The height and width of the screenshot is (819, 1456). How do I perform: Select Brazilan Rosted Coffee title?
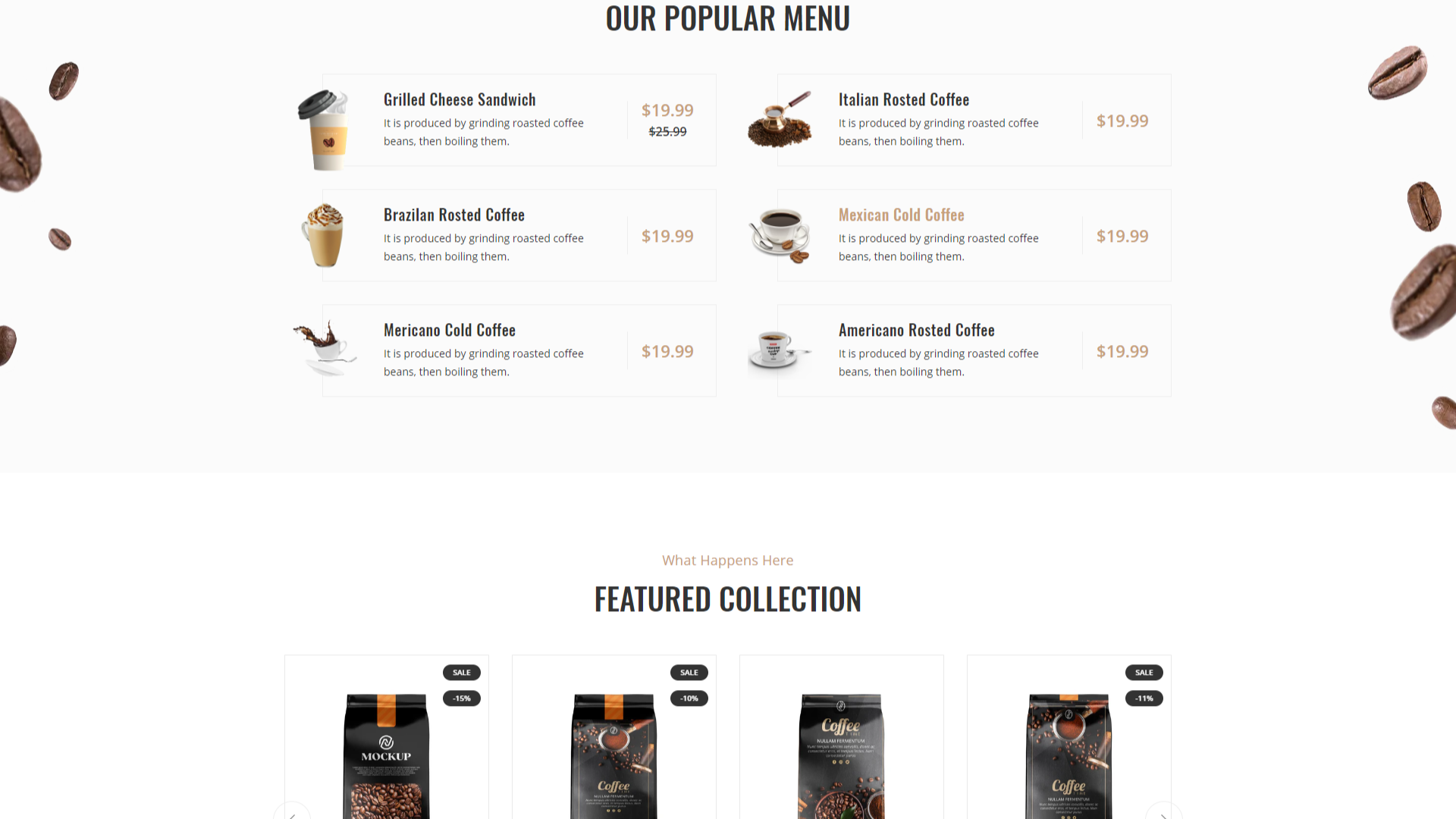pyautogui.click(x=454, y=215)
